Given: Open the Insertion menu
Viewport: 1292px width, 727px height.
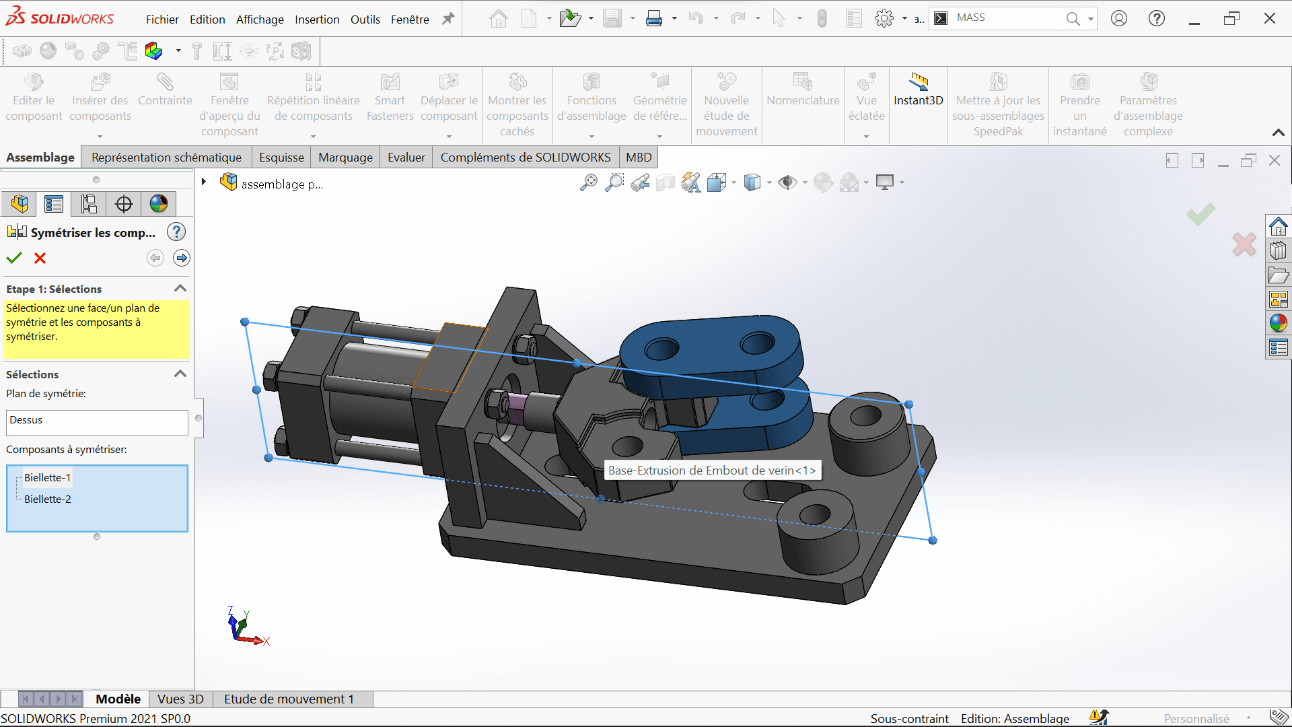Looking at the screenshot, I should click(315, 19).
